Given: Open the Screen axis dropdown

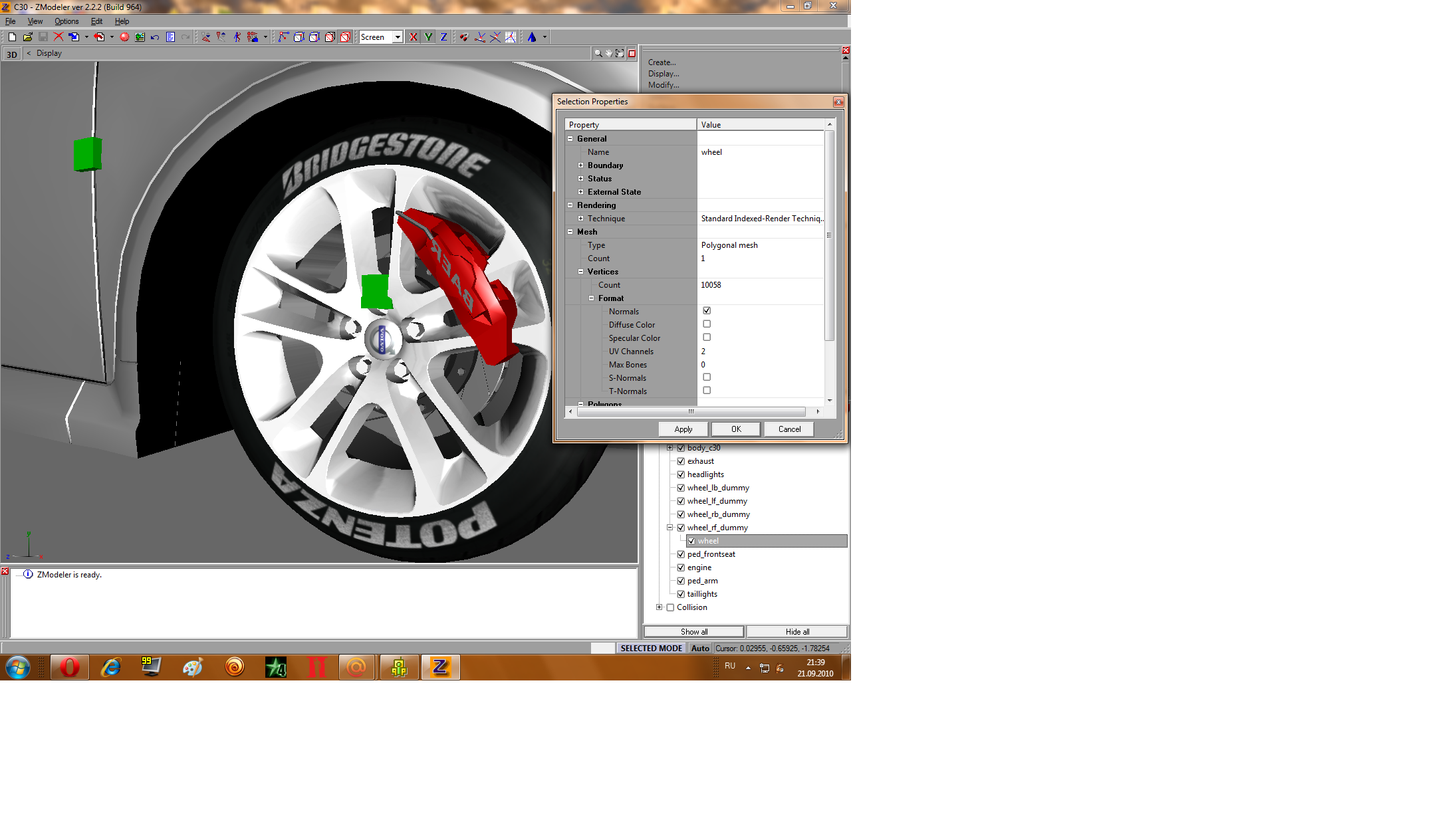Looking at the screenshot, I should 398,37.
